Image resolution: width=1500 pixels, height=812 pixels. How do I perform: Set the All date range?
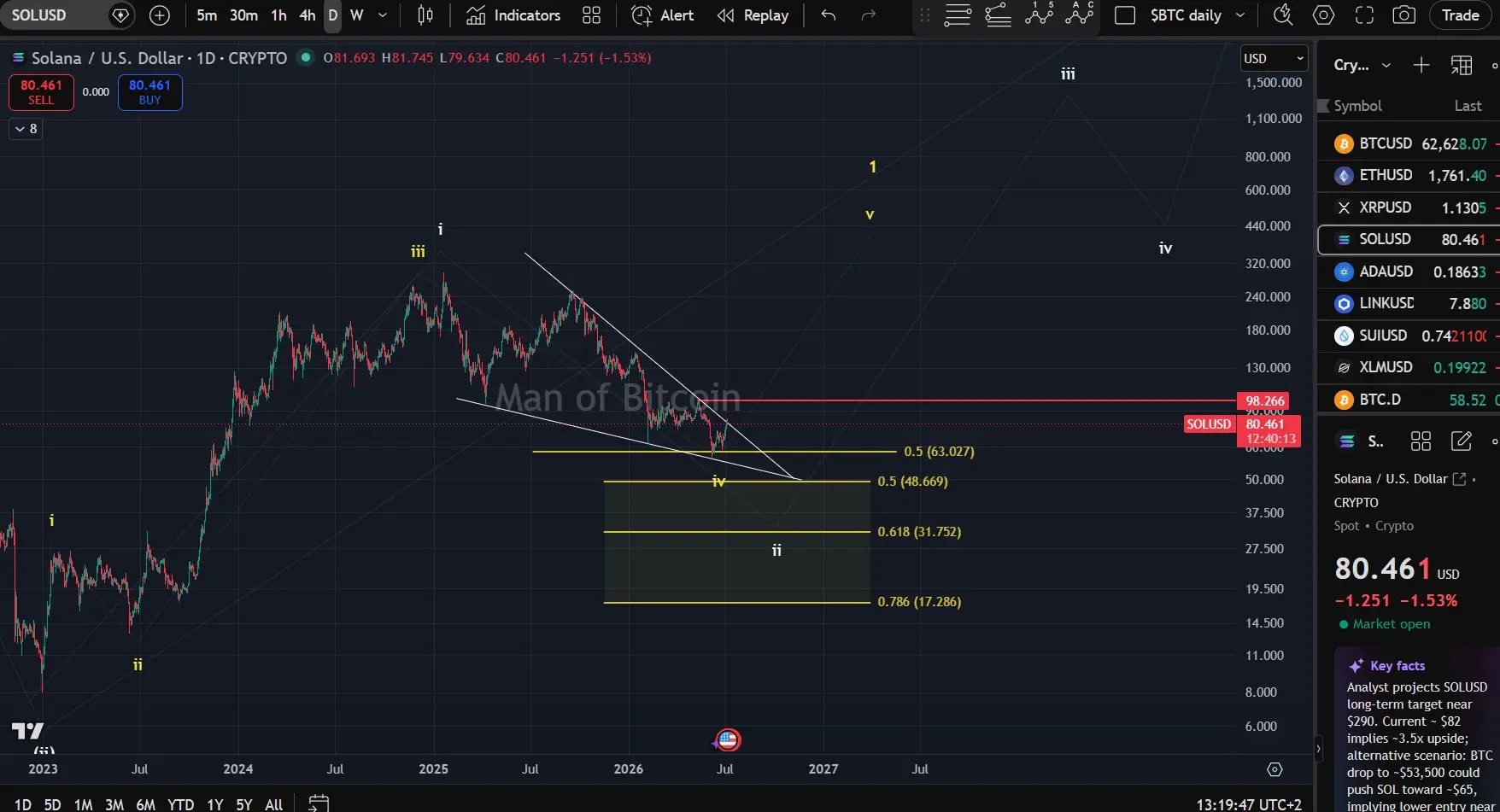[x=273, y=804]
